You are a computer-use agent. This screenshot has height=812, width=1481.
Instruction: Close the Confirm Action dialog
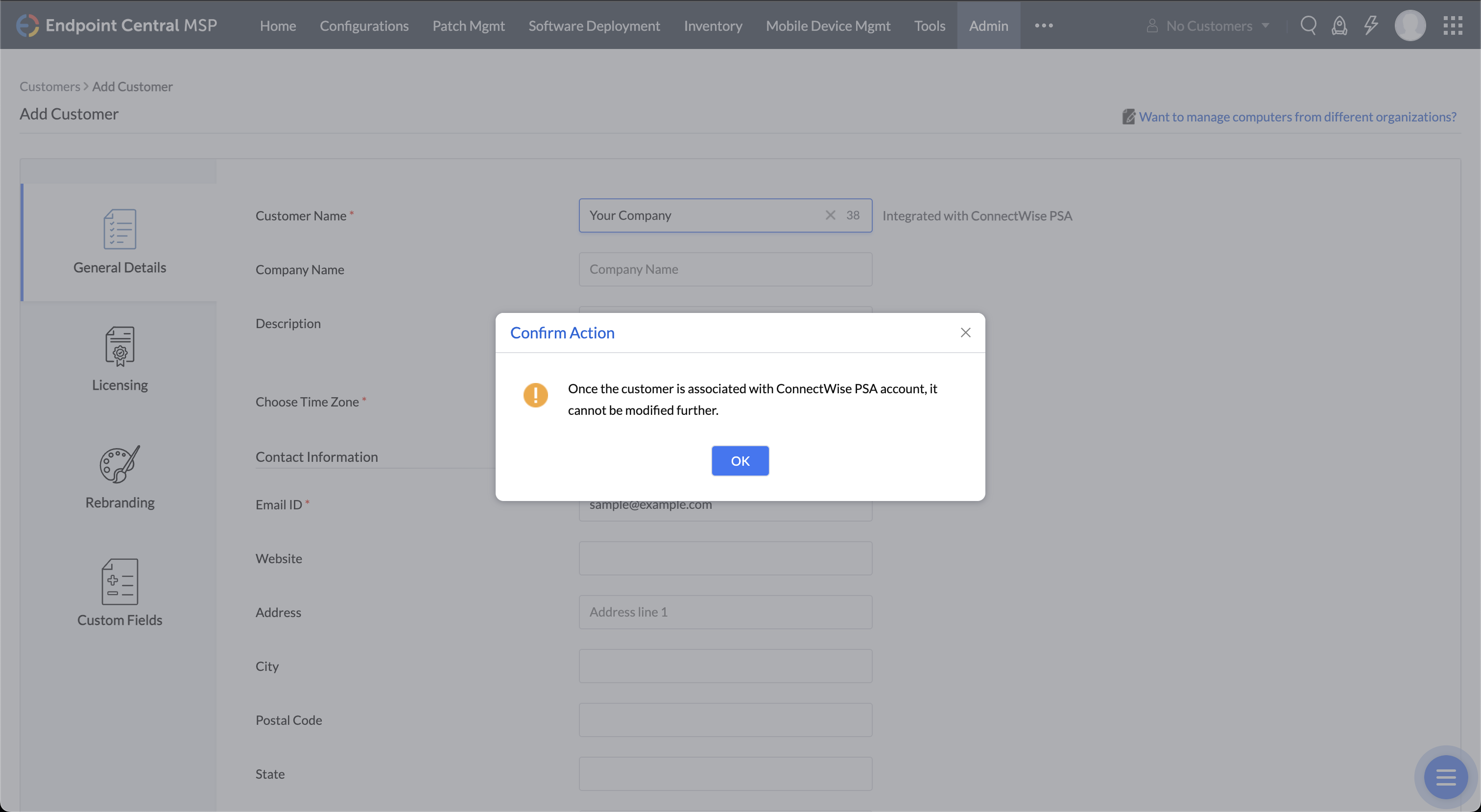[x=965, y=333]
